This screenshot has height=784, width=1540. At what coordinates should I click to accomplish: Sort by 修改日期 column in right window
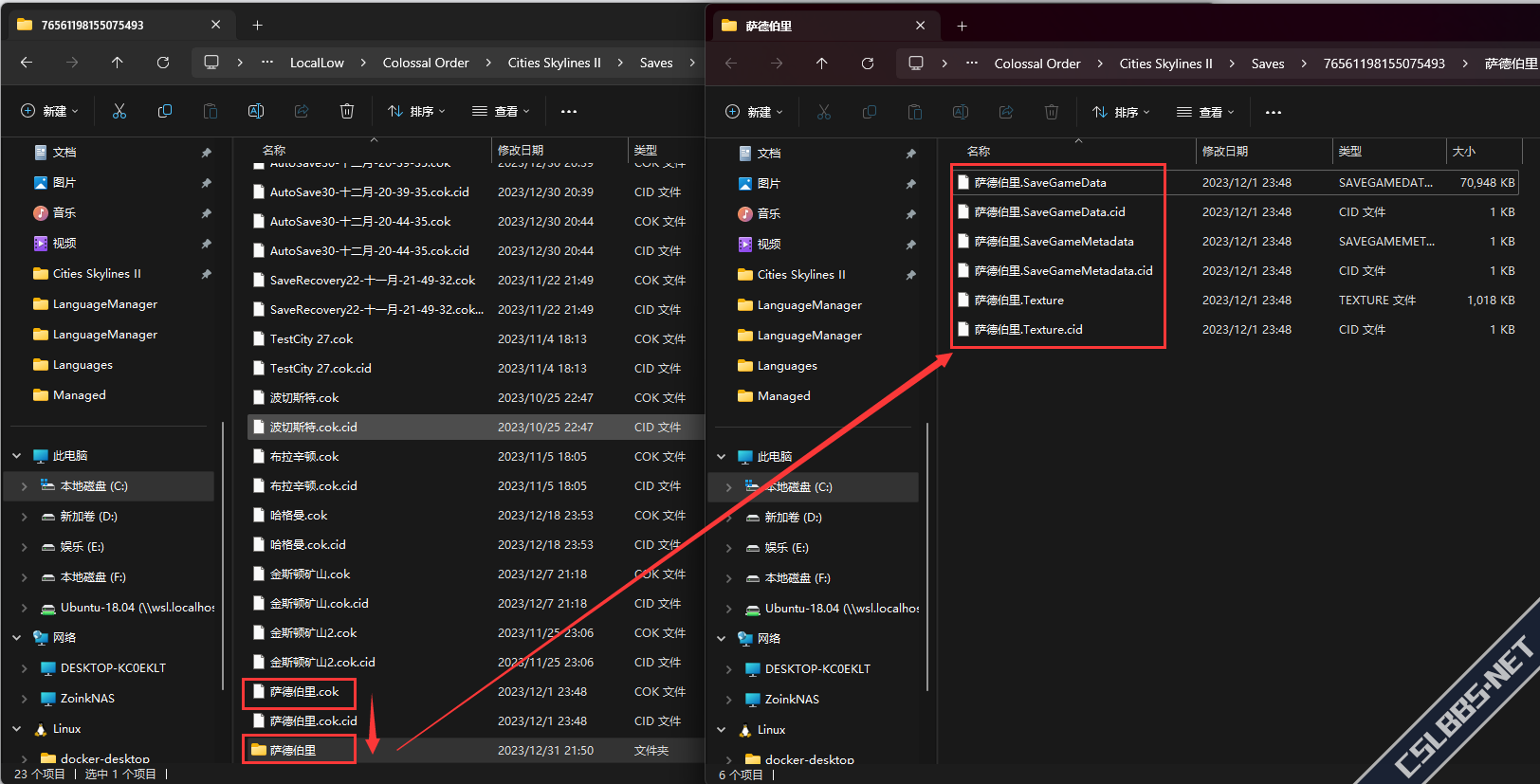(1225, 152)
